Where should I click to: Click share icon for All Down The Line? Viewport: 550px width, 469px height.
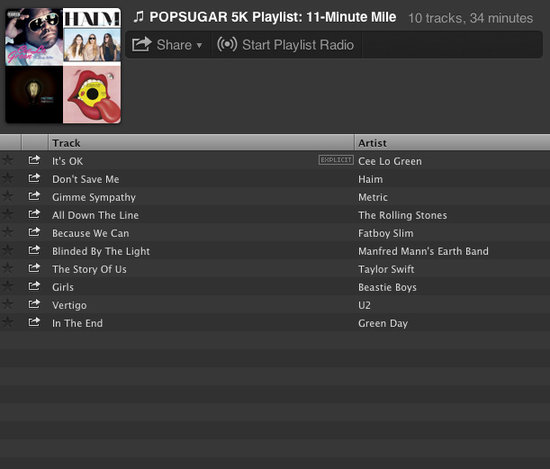click(x=34, y=214)
